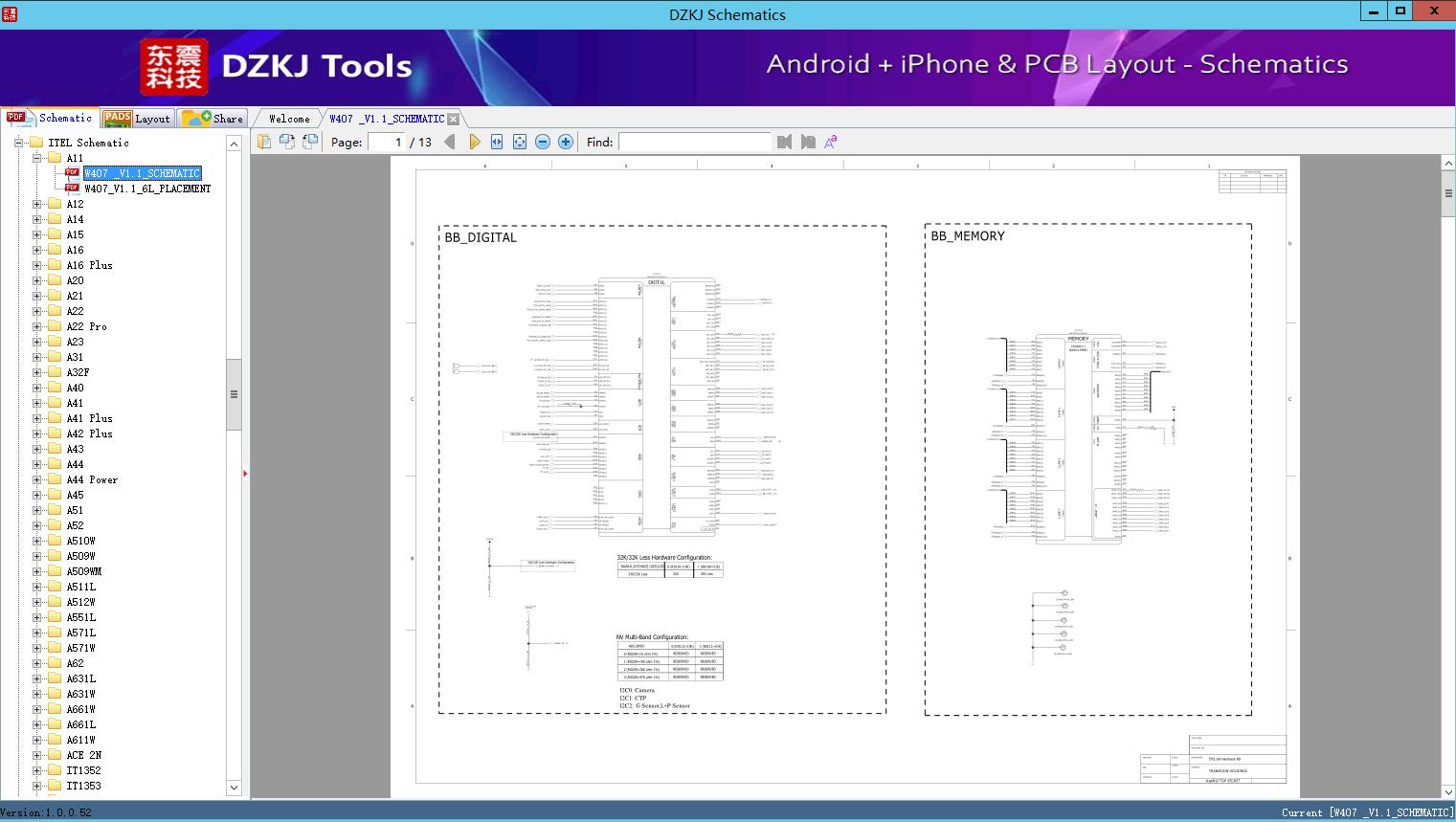Viewport: 1456px width, 822px height.
Task: Switch to the Share tab
Action: pyautogui.click(x=227, y=118)
